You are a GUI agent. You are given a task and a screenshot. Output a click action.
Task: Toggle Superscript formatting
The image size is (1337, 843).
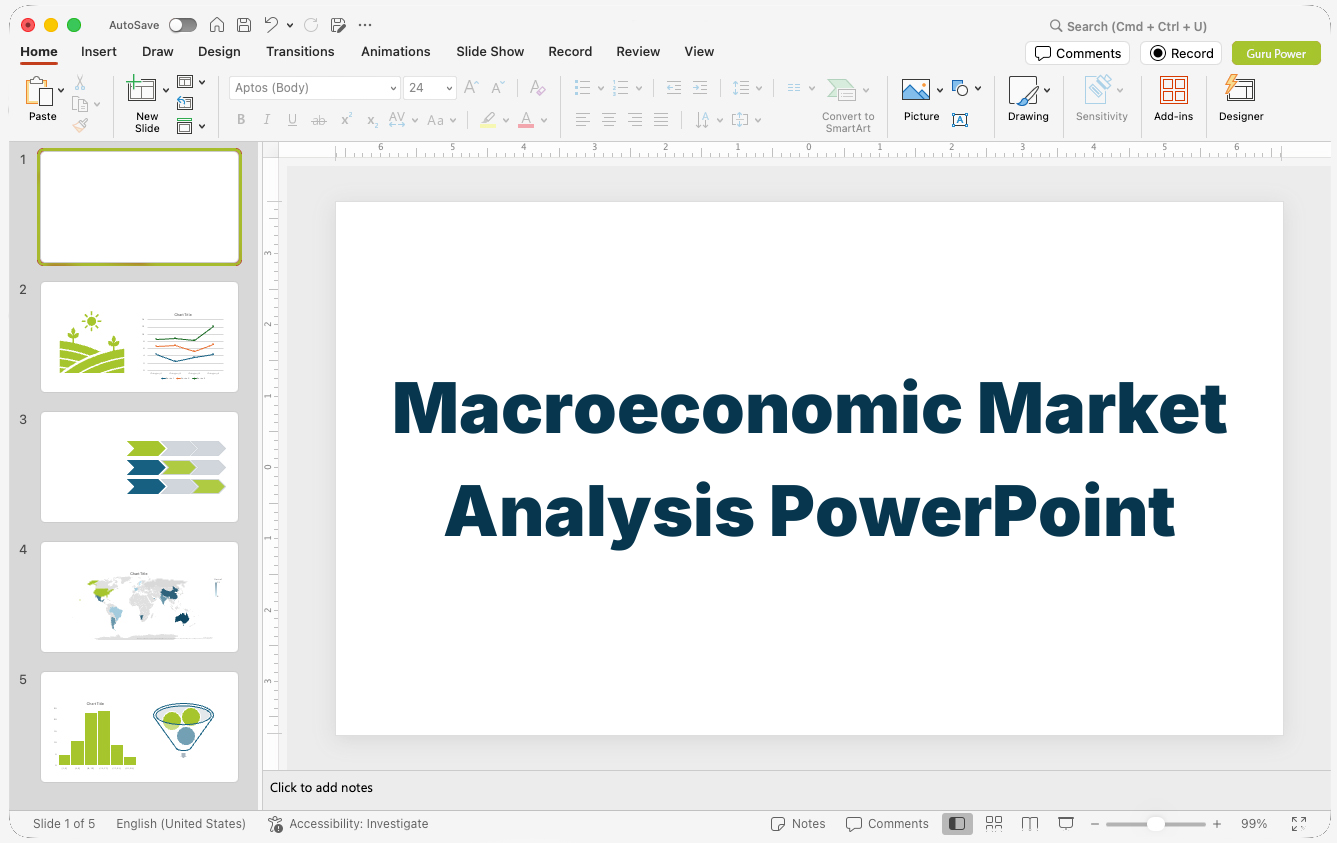[346, 120]
